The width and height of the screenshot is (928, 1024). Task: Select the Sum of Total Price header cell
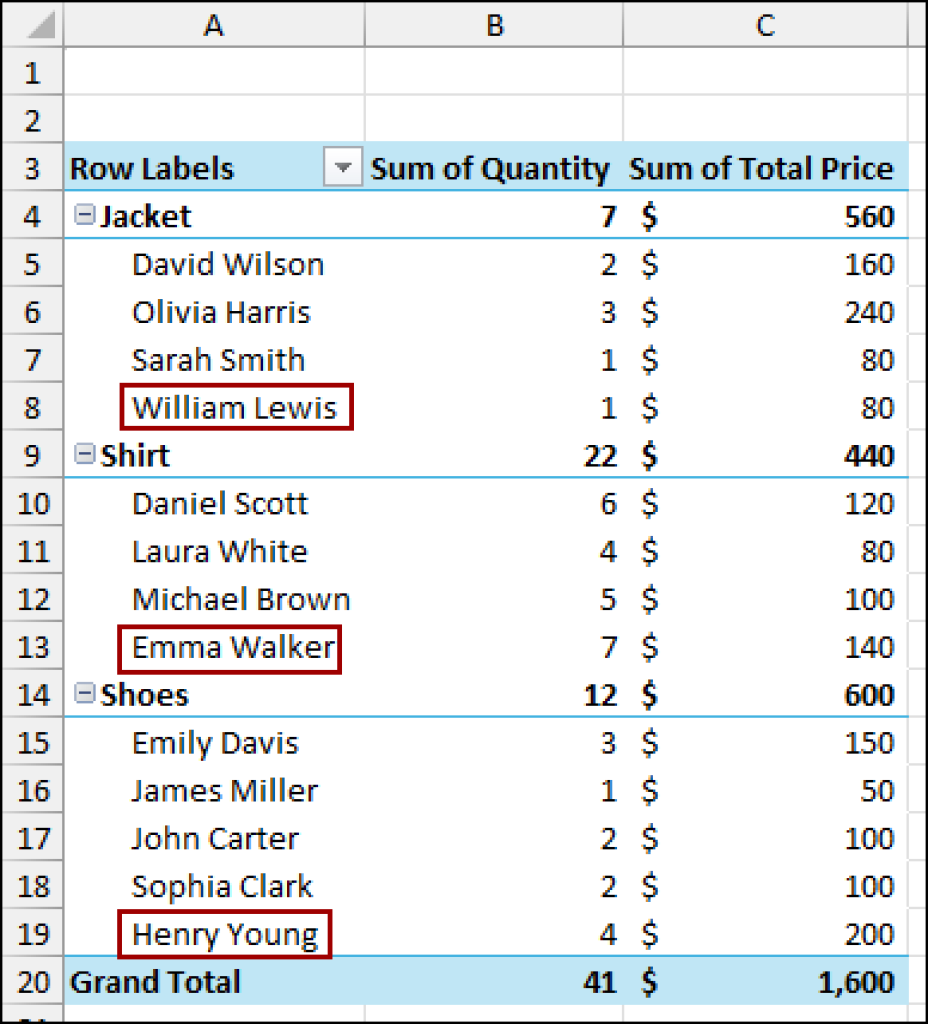[764, 167]
